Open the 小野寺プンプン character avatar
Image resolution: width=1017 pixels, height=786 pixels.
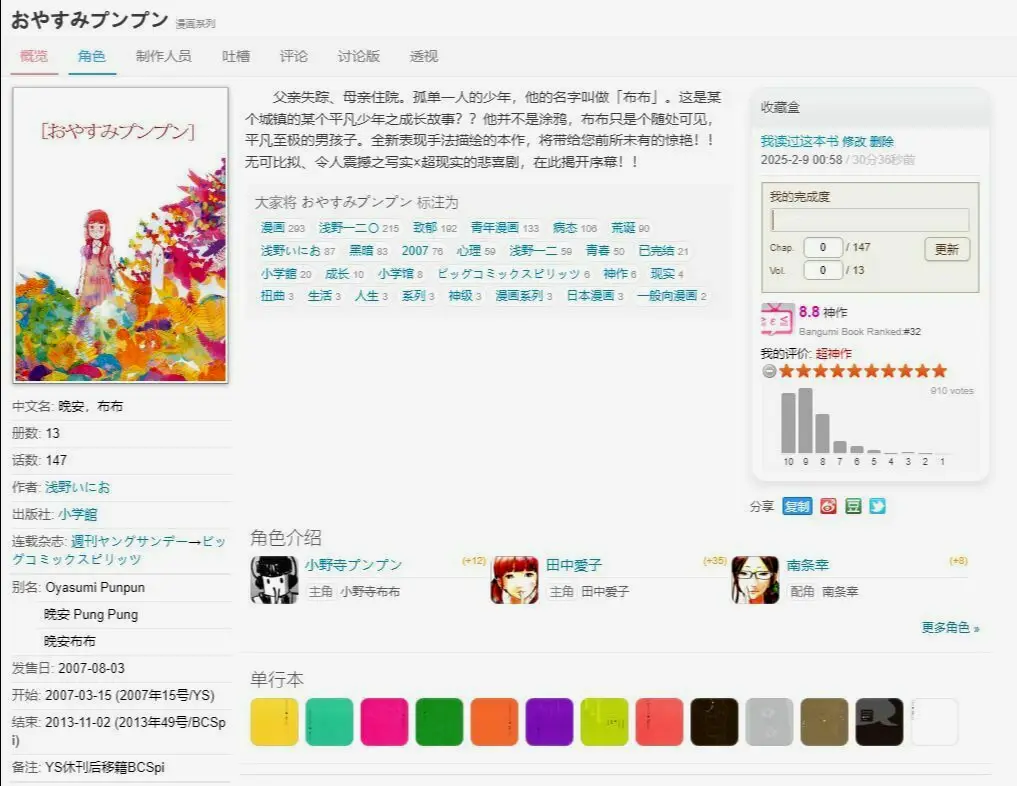[274, 580]
